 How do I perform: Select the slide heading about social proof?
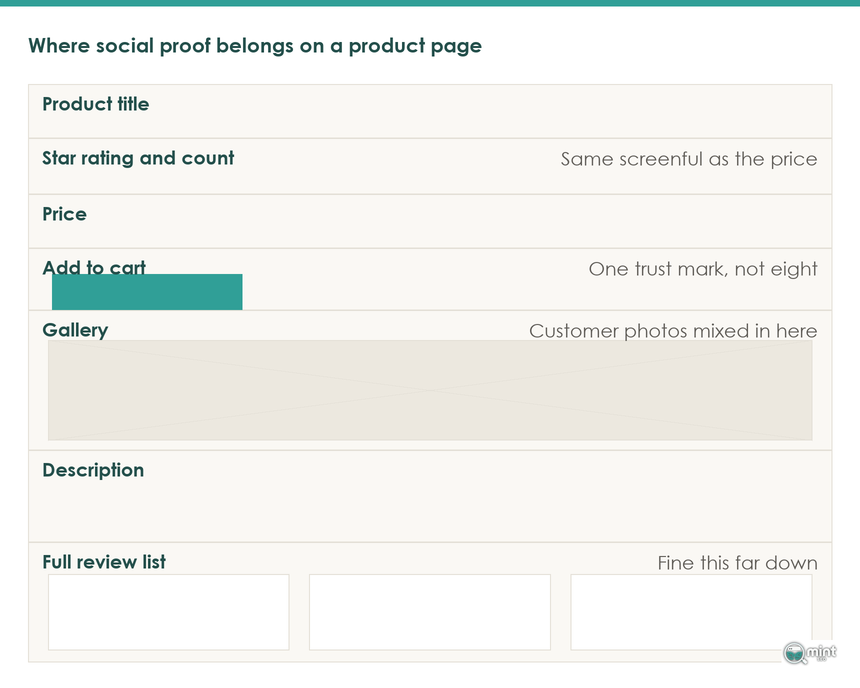pyautogui.click(x=255, y=46)
